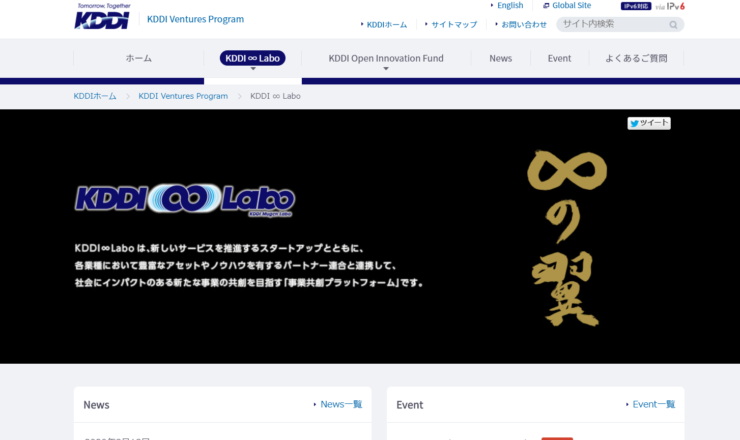
Task: Go to KDDIホーム in breadcrumb
Action: tap(95, 96)
